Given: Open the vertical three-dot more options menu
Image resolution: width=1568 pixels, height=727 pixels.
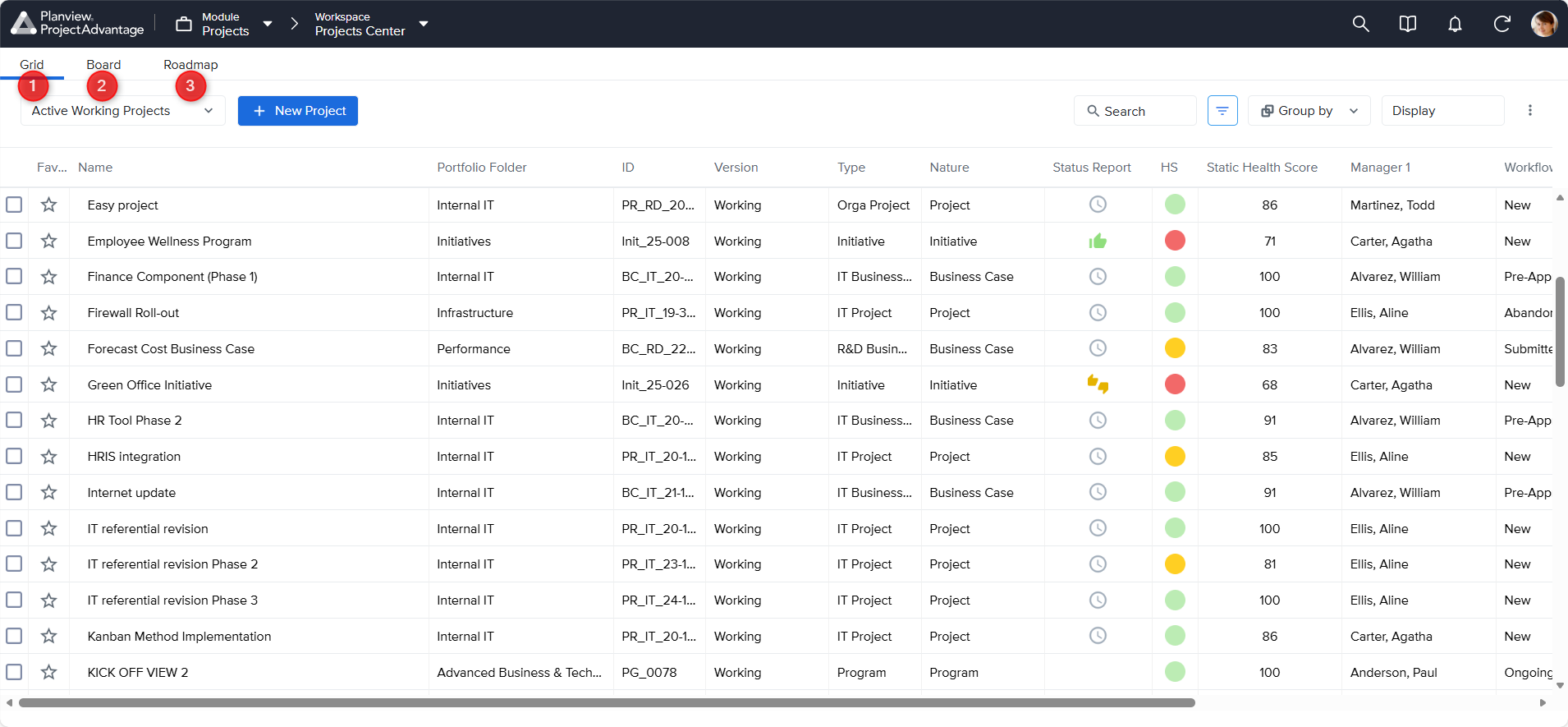Looking at the screenshot, I should coord(1529,111).
